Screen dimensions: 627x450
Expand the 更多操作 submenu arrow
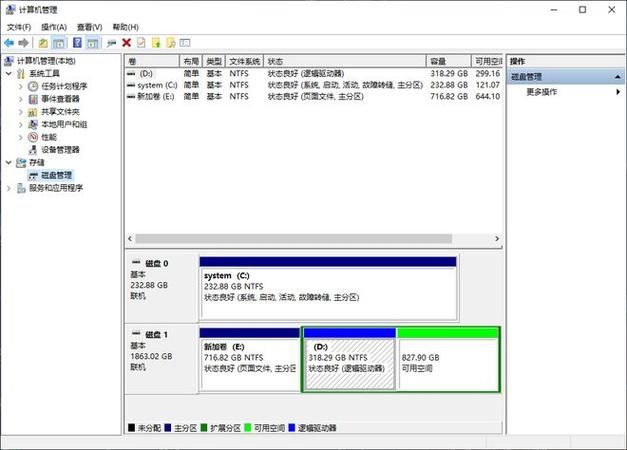click(617, 91)
